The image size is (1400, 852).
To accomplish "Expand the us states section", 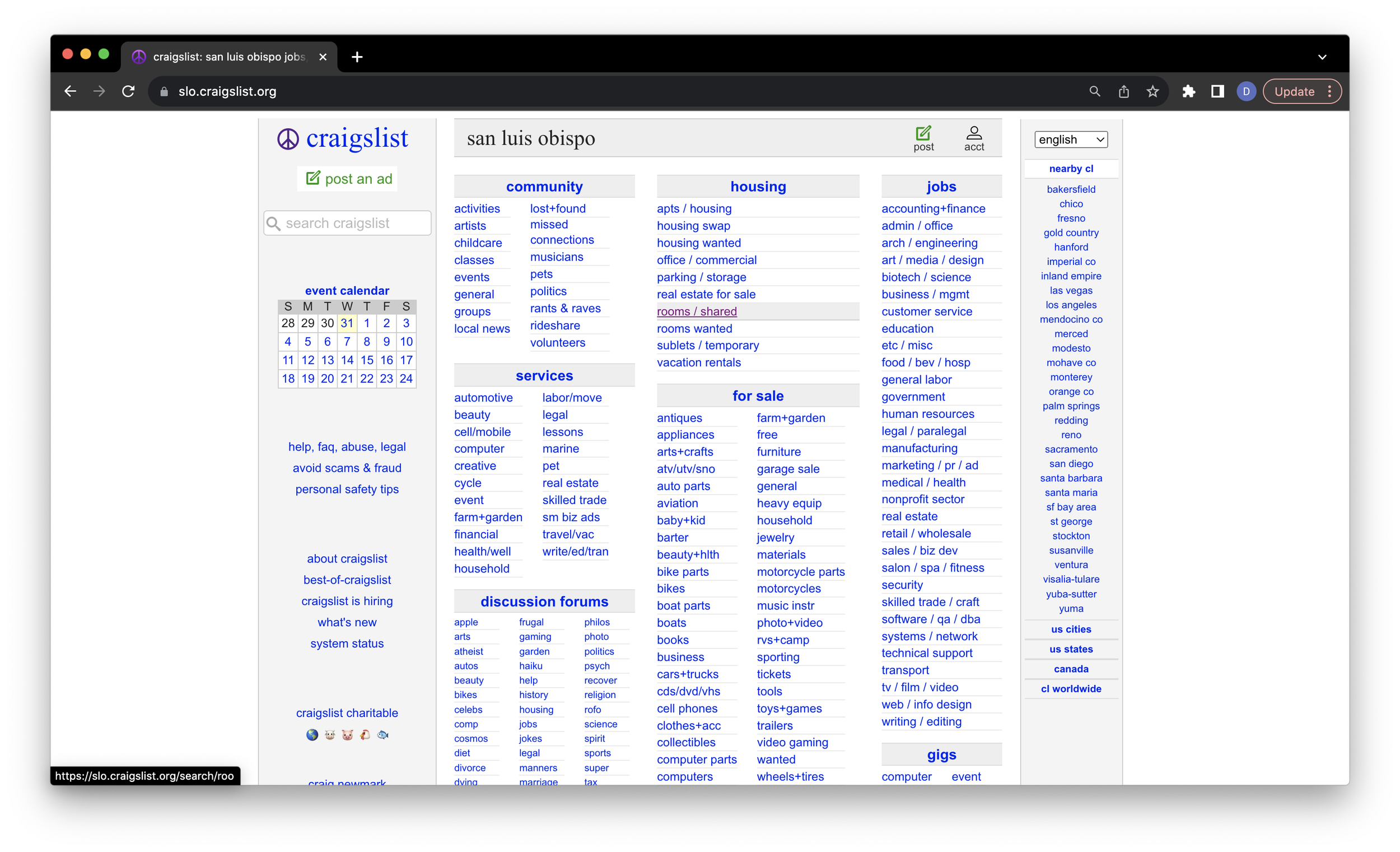I will click(x=1071, y=649).
